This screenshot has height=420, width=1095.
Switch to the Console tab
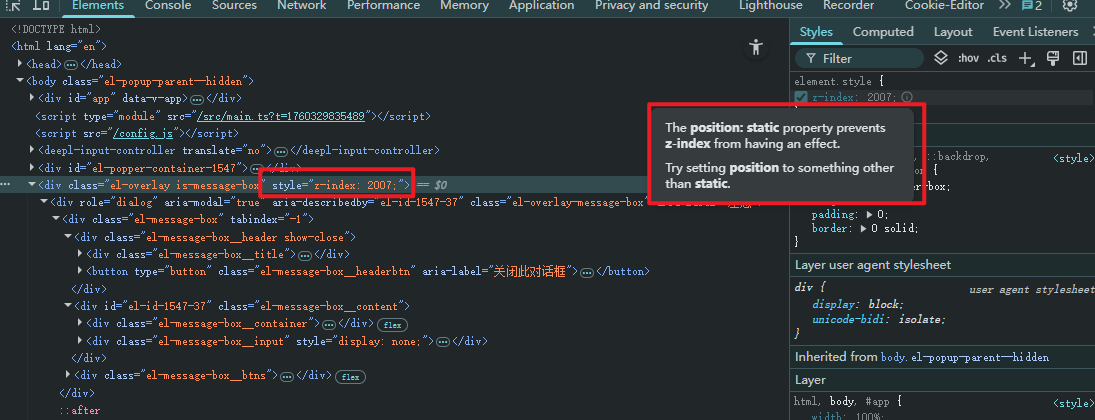(168, 6)
